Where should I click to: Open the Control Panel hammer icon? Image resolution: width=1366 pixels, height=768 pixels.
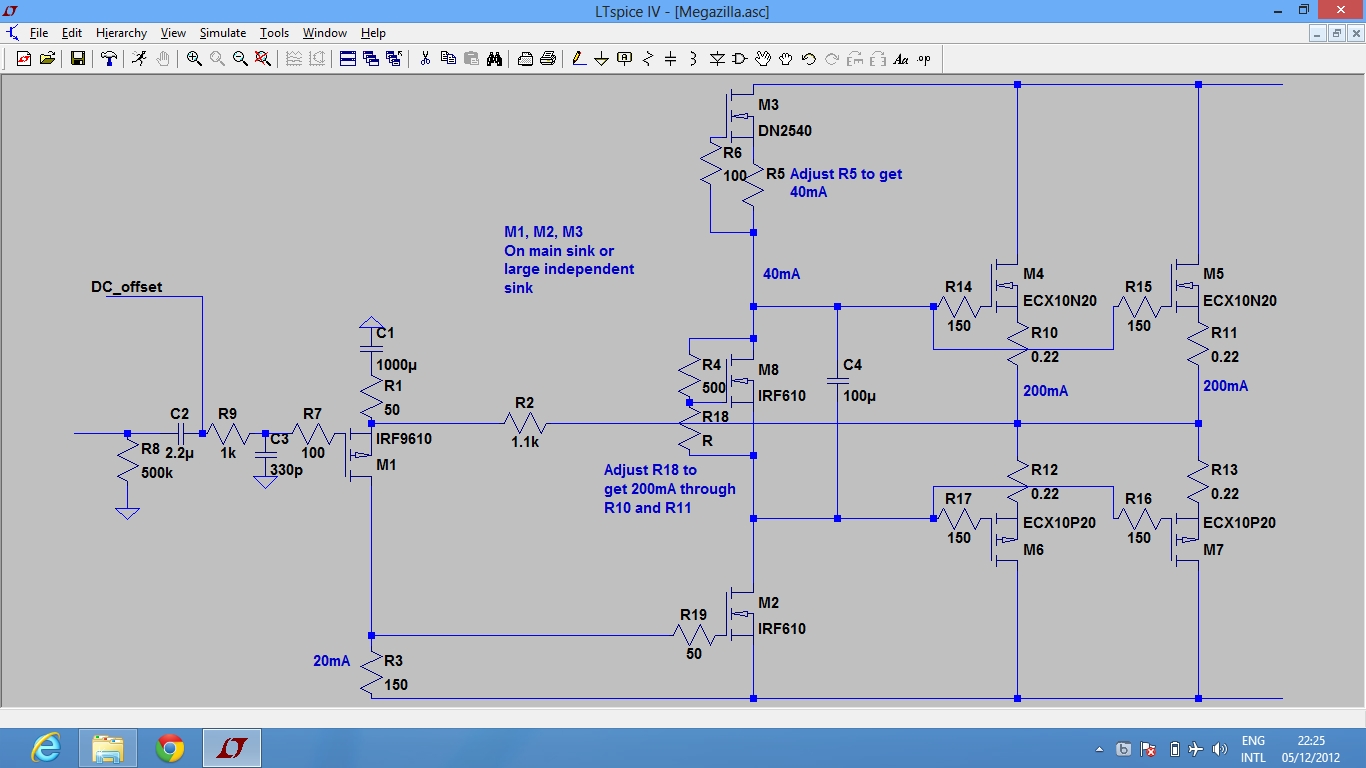pos(109,59)
